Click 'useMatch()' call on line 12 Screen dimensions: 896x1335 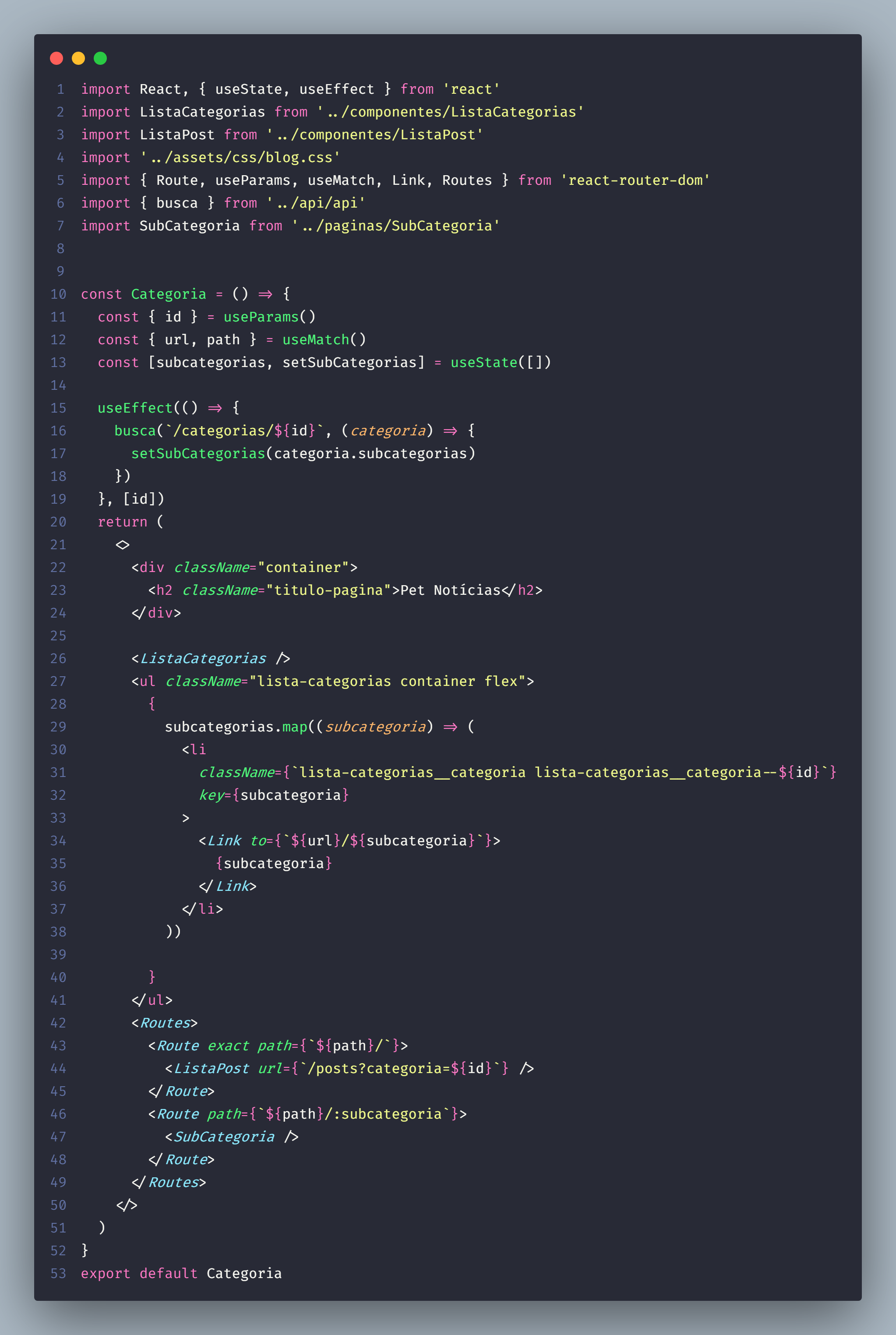[324, 340]
